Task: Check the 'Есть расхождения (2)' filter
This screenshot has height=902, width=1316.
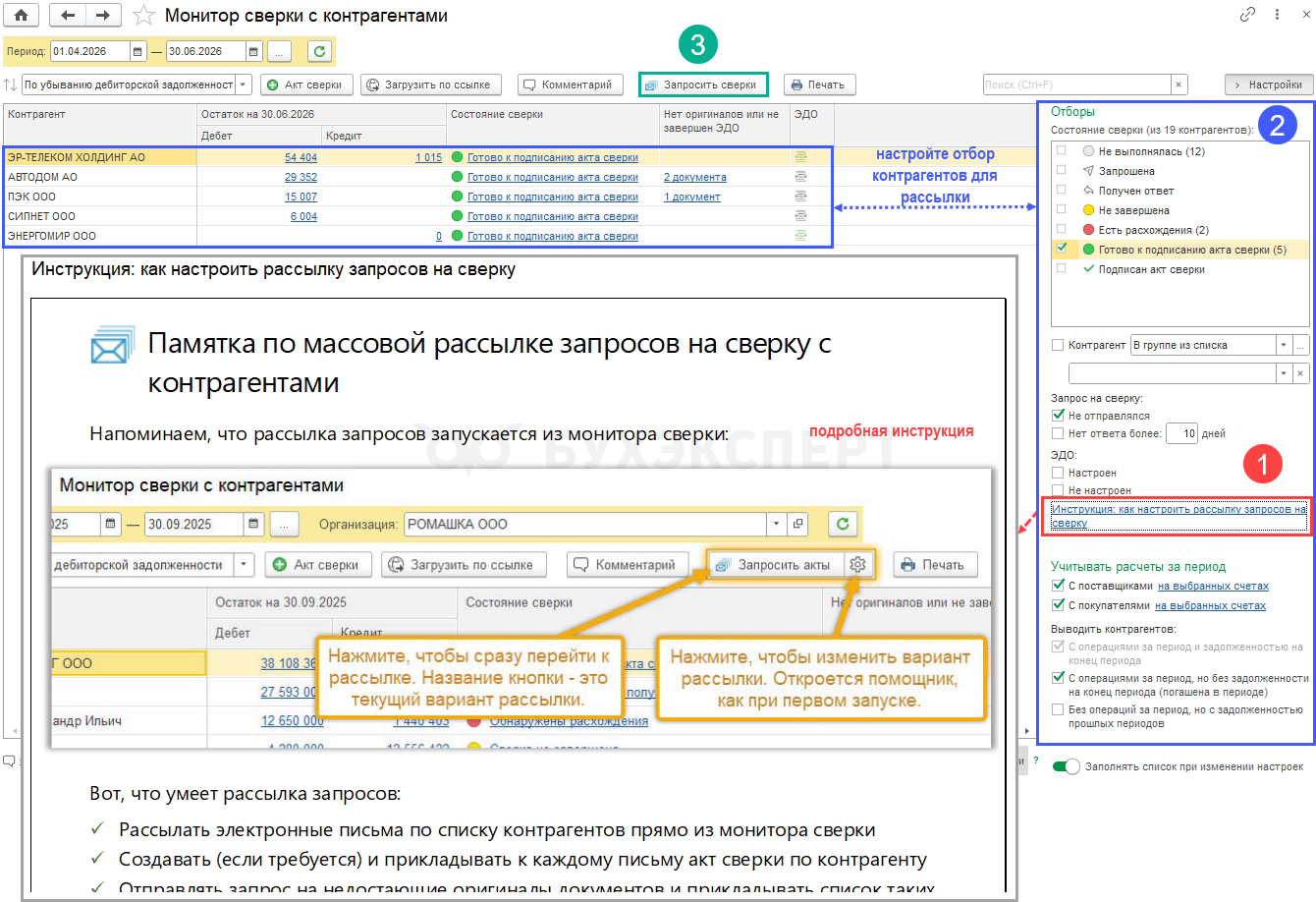Action: pos(1061,229)
